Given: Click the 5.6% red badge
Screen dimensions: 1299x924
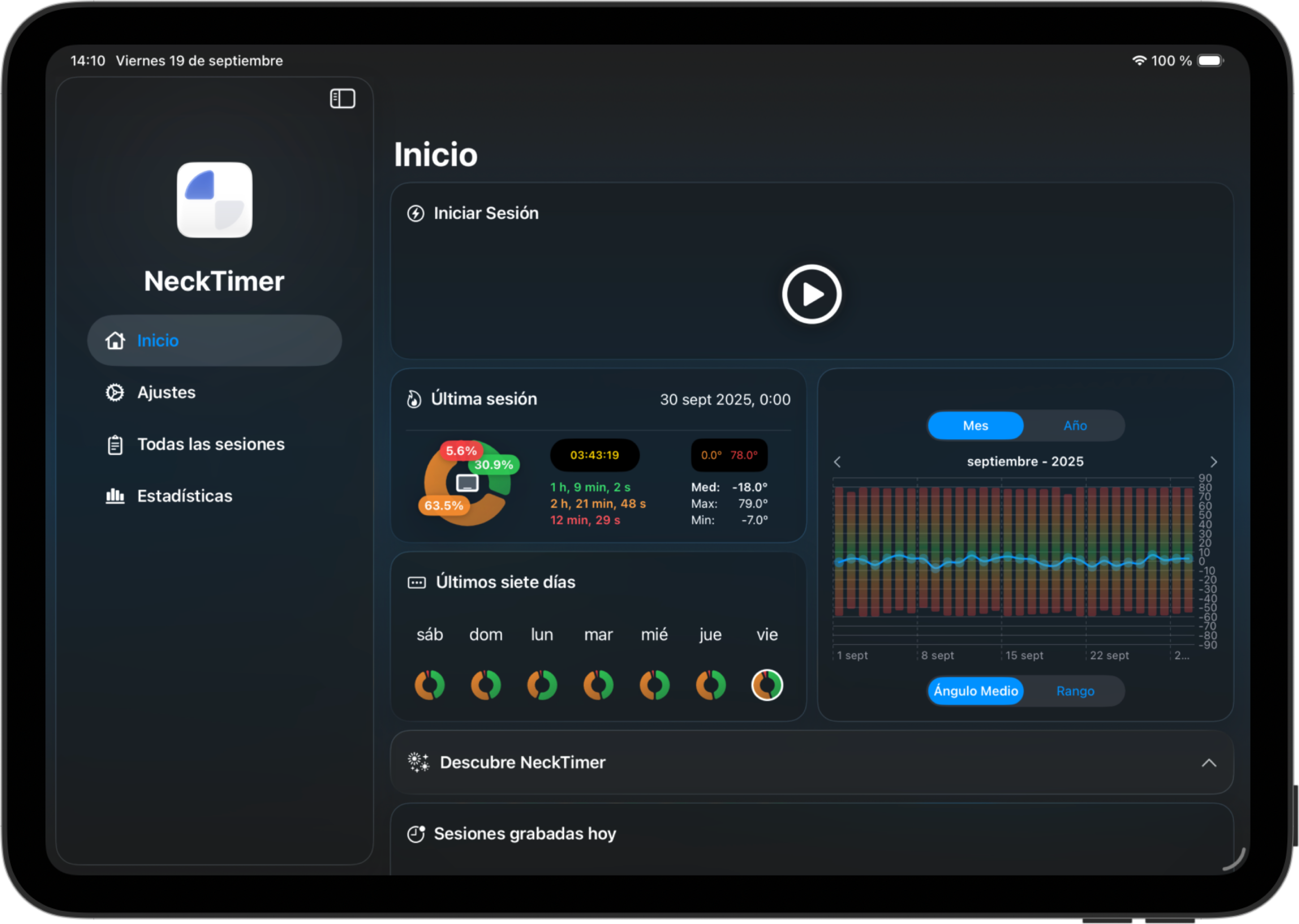Looking at the screenshot, I should [461, 450].
